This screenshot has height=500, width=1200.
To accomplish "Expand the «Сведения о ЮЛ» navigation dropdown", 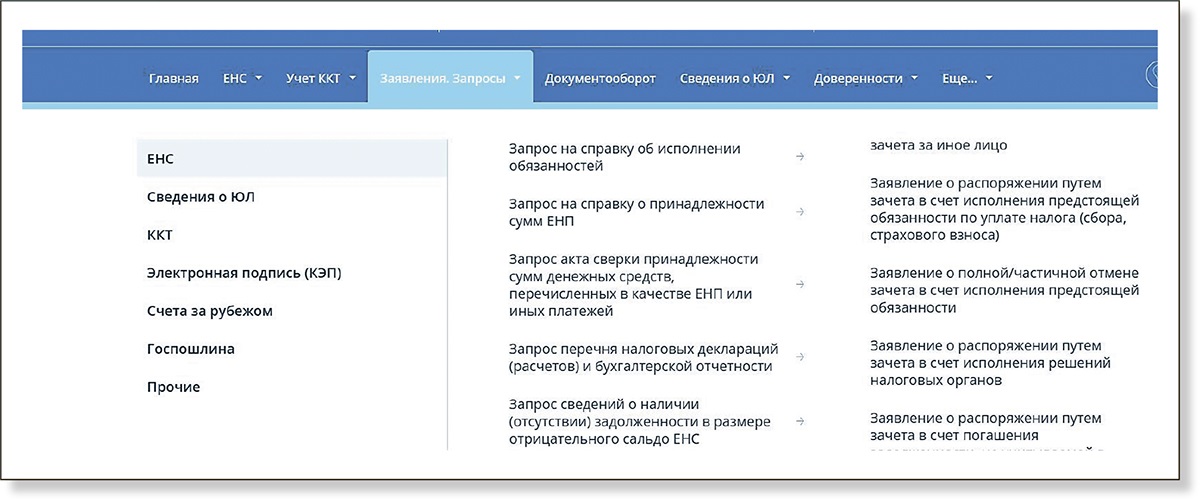I will pyautogui.click(x=735, y=78).
